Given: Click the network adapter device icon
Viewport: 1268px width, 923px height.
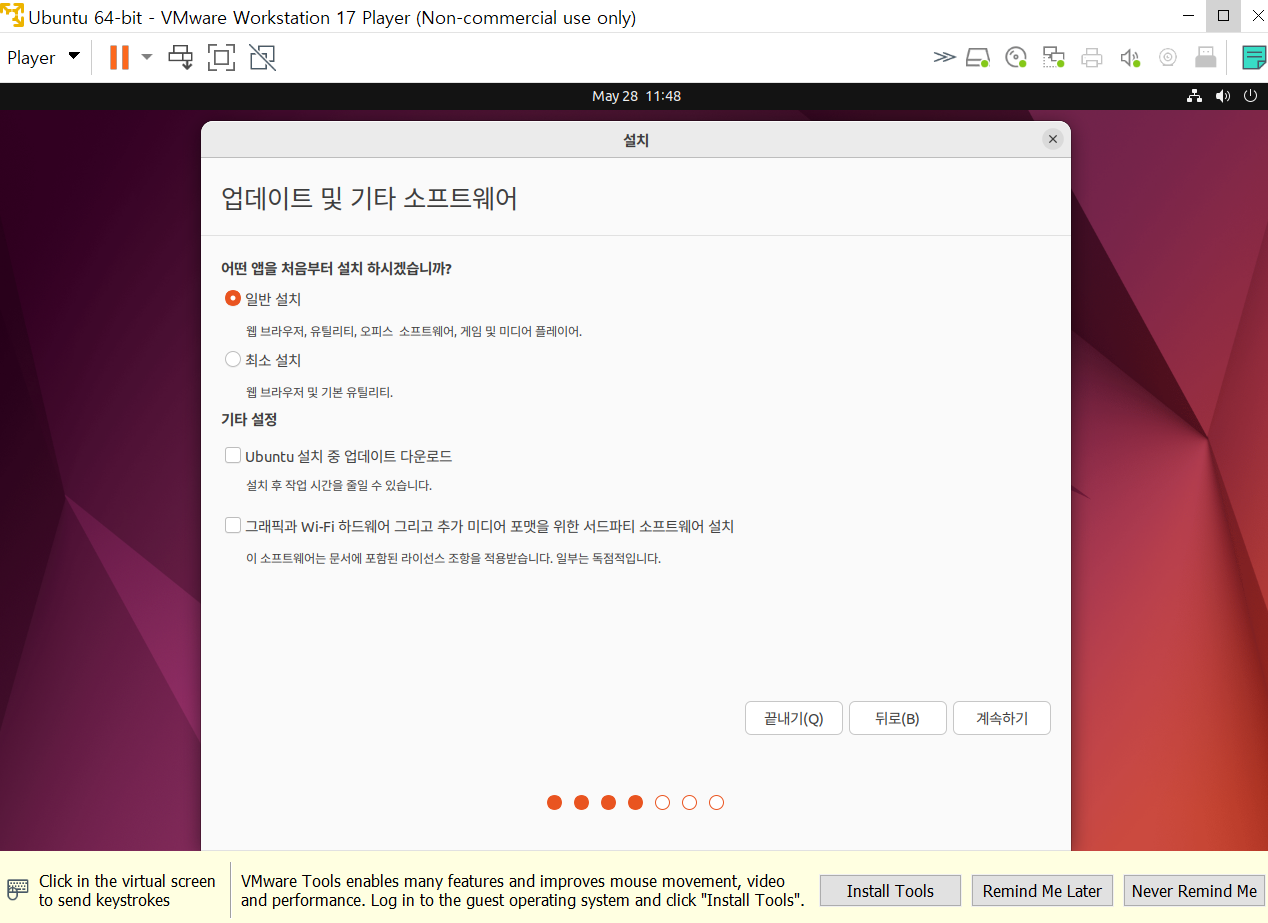Looking at the screenshot, I should (1054, 57).
